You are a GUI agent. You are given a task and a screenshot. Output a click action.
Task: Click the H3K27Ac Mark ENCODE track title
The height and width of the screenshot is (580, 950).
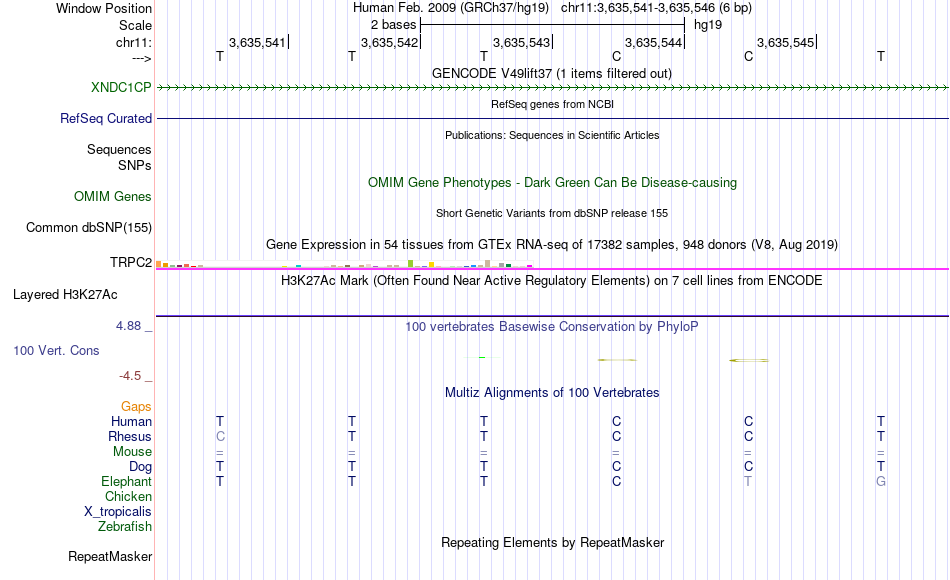pyautogui.click(x=552, y=281)
